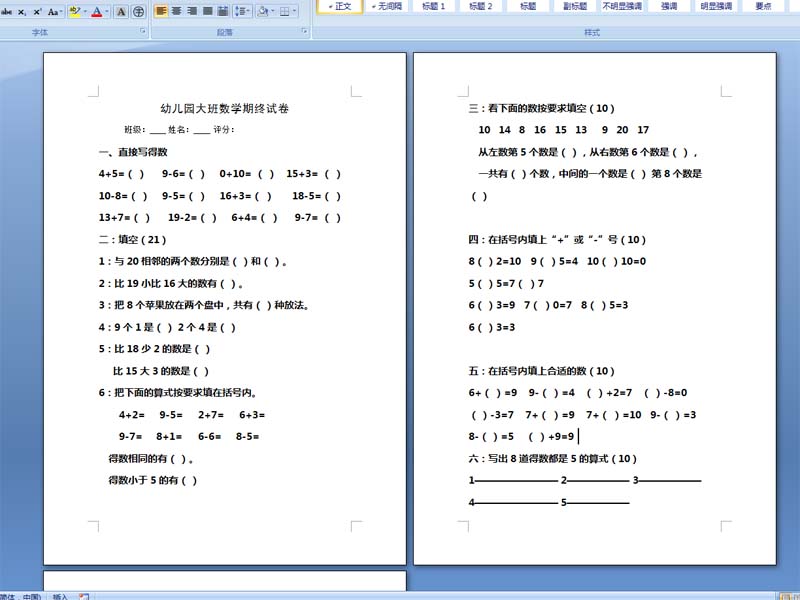This screenshot has height=600, width=800.
Task: Click the borders button
Action: (x=285, y=11)
